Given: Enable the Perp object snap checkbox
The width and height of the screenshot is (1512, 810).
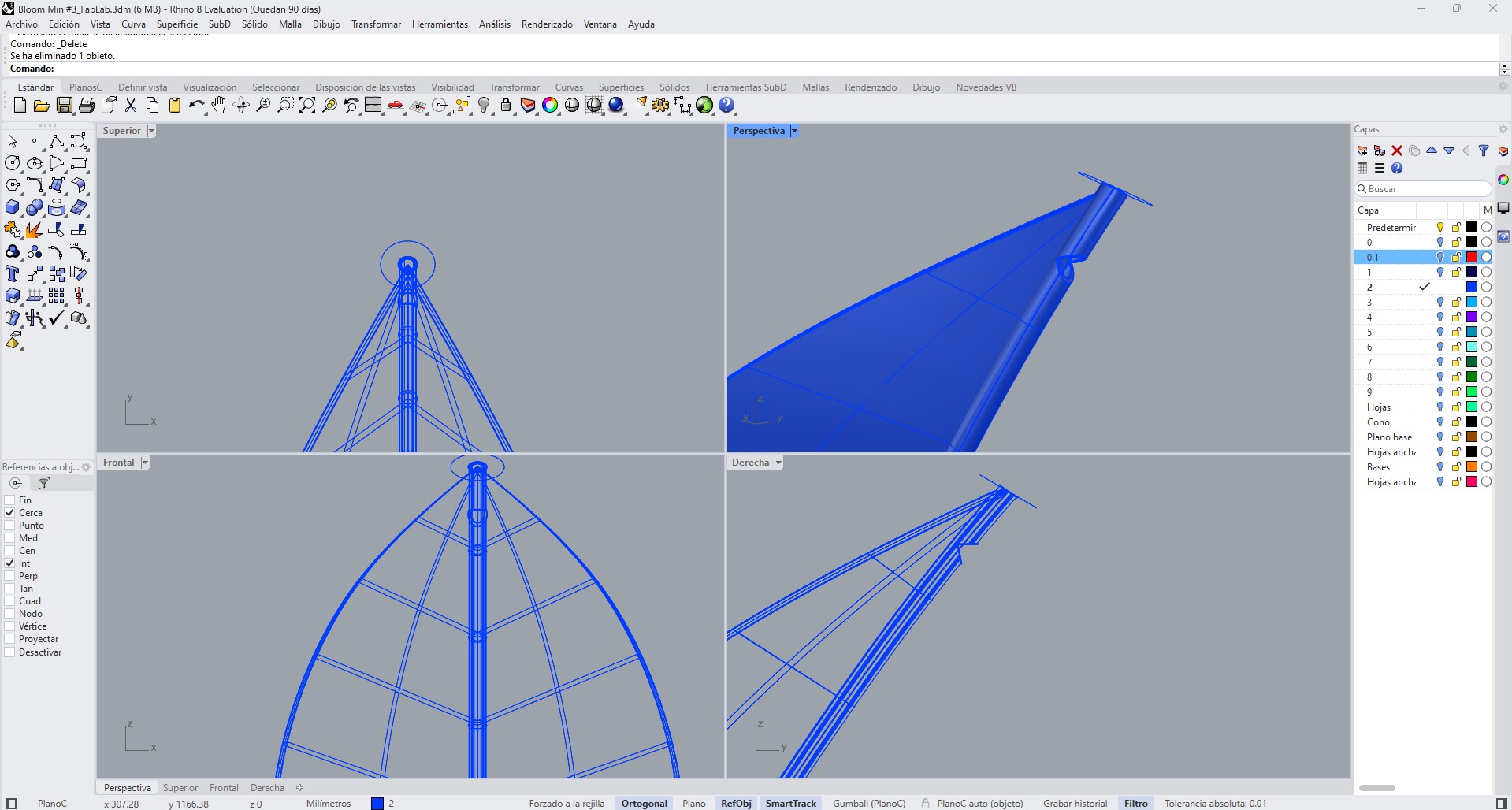Looking at the screenshot, I should (x=10, y=576).
